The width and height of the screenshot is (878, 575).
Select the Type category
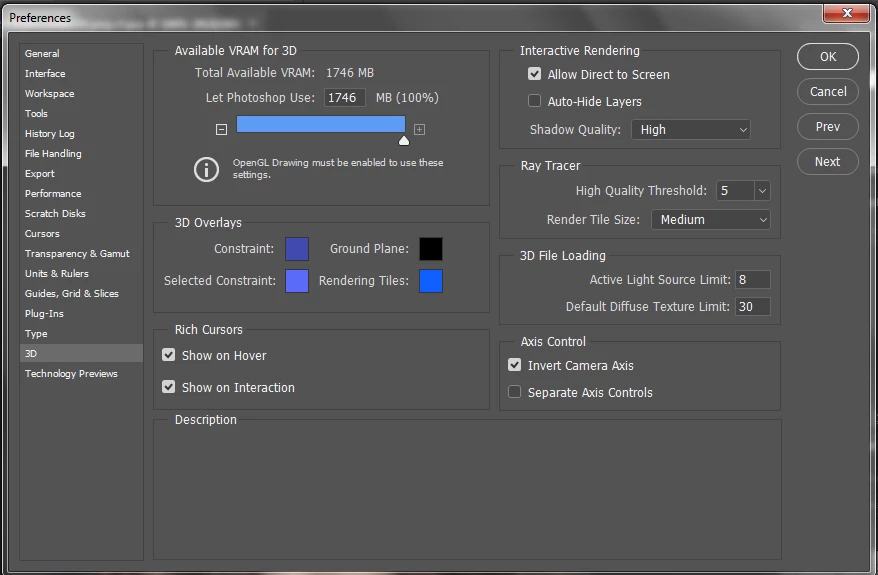(81, 334)
